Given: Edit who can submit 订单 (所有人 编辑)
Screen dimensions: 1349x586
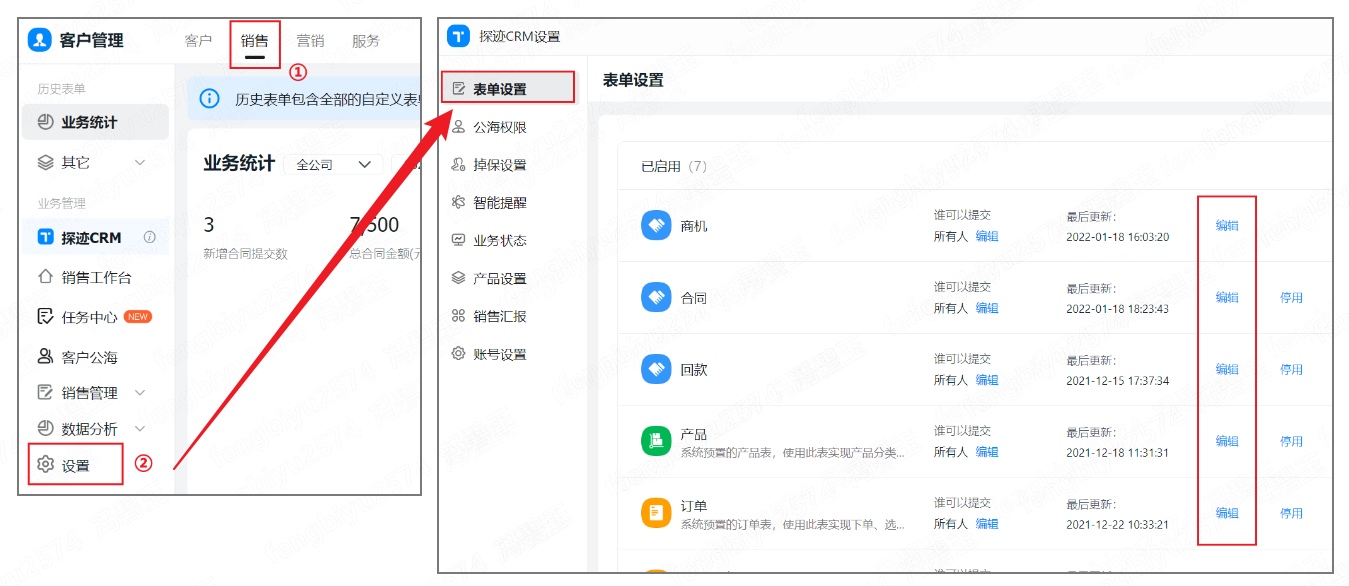Looking at the screenshot, I should coord(987,524).
